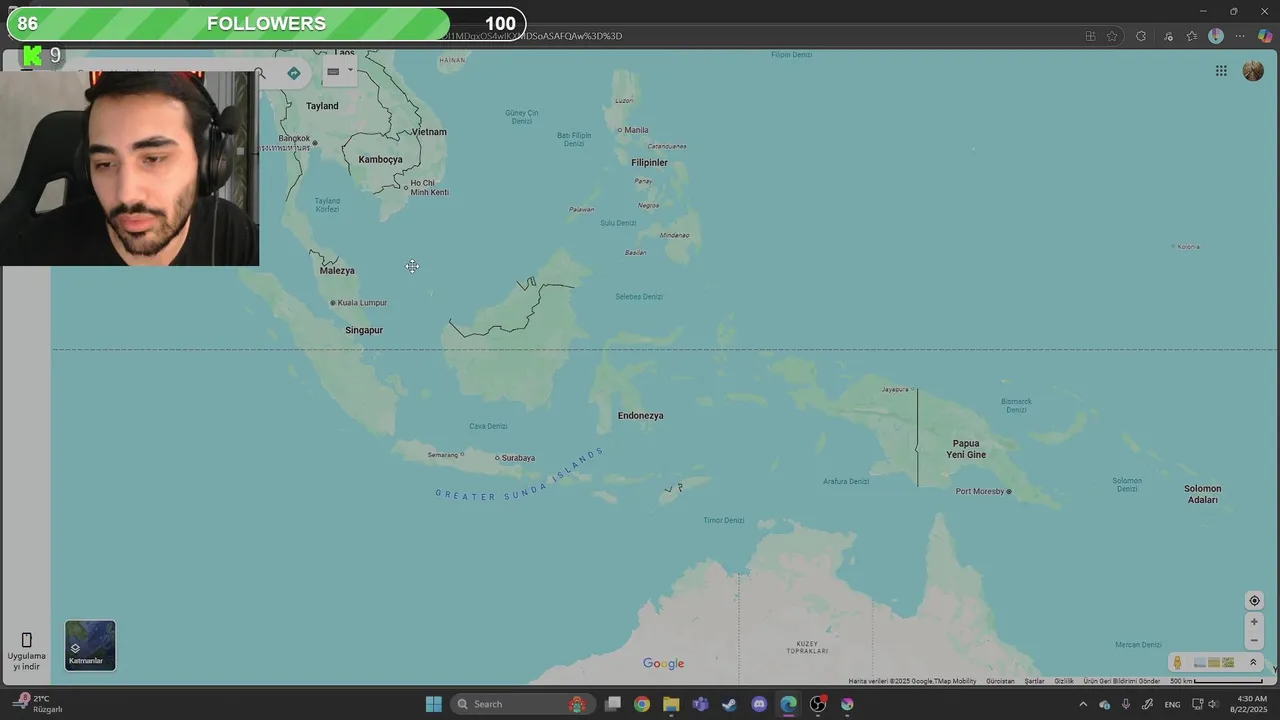Click the Vietnam country label
Screen dimensions: 1280x720
point(429,132)
